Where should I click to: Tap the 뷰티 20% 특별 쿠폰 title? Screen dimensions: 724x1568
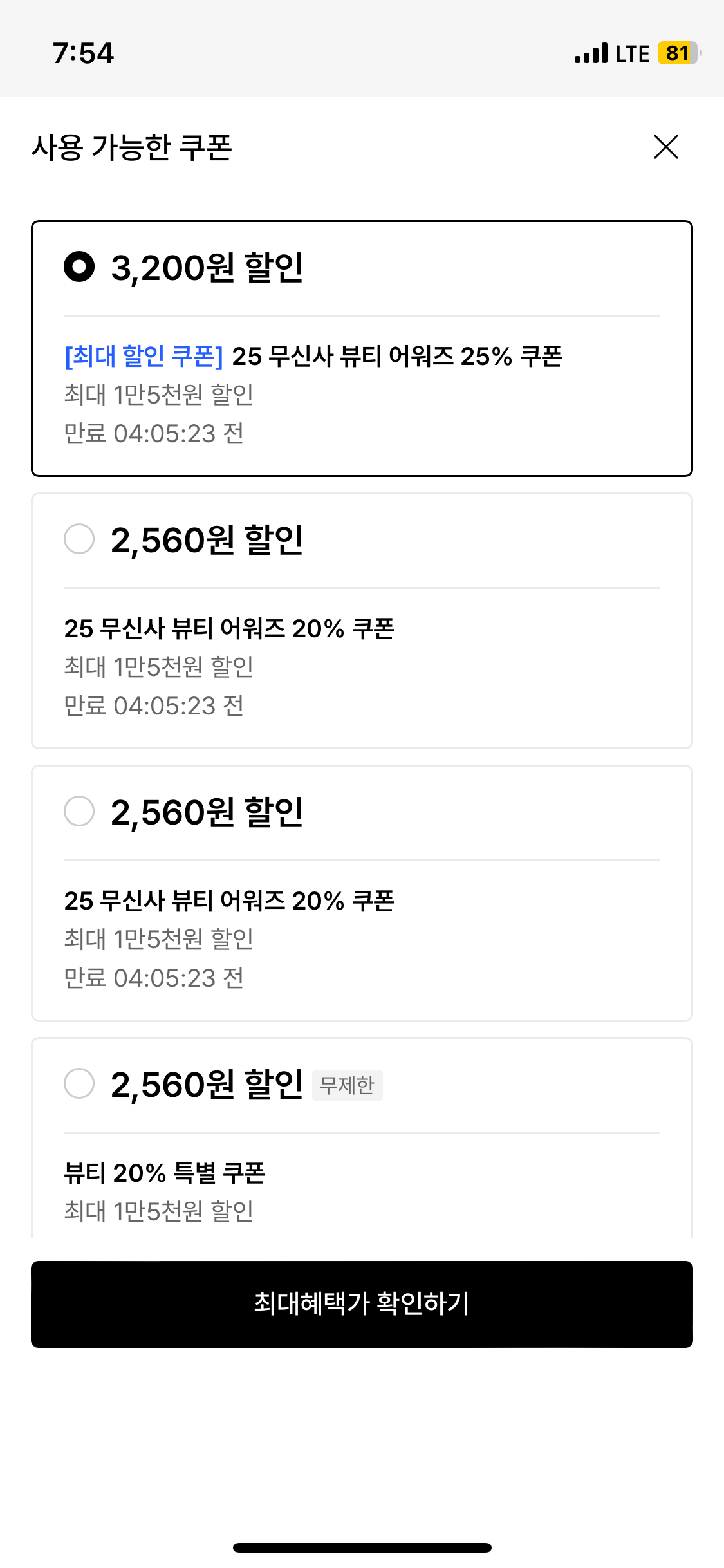[165, 1173]
